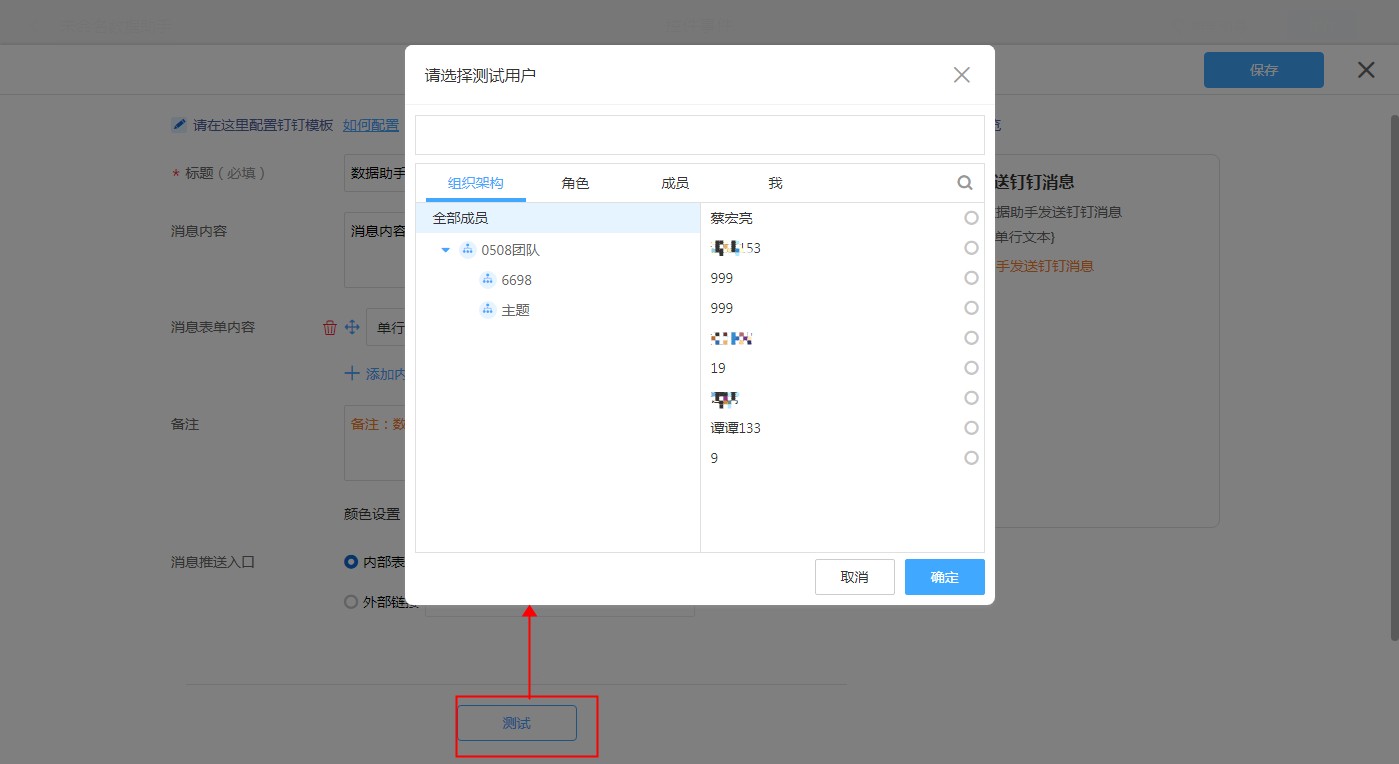Select the radio button for user 19
Viewport: 1399px width, 764px height.
coord(971,368)
